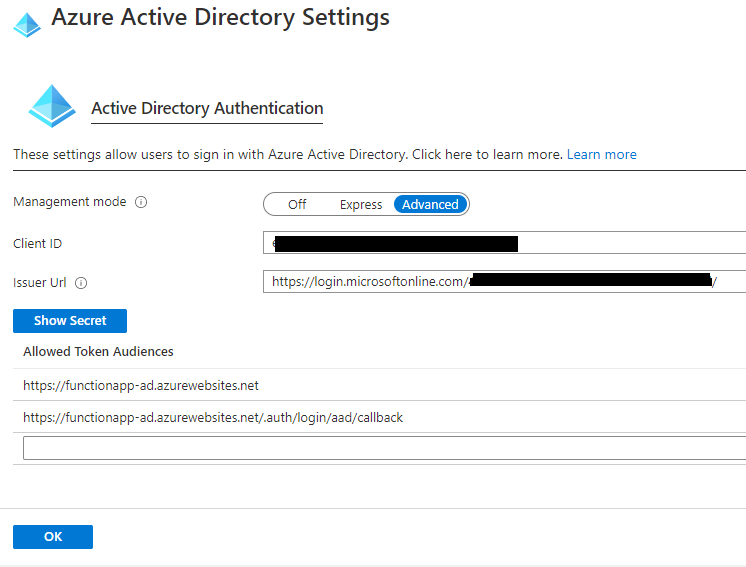Click the Learn more link
Screen dimensions: 746x567
[601, 155]
